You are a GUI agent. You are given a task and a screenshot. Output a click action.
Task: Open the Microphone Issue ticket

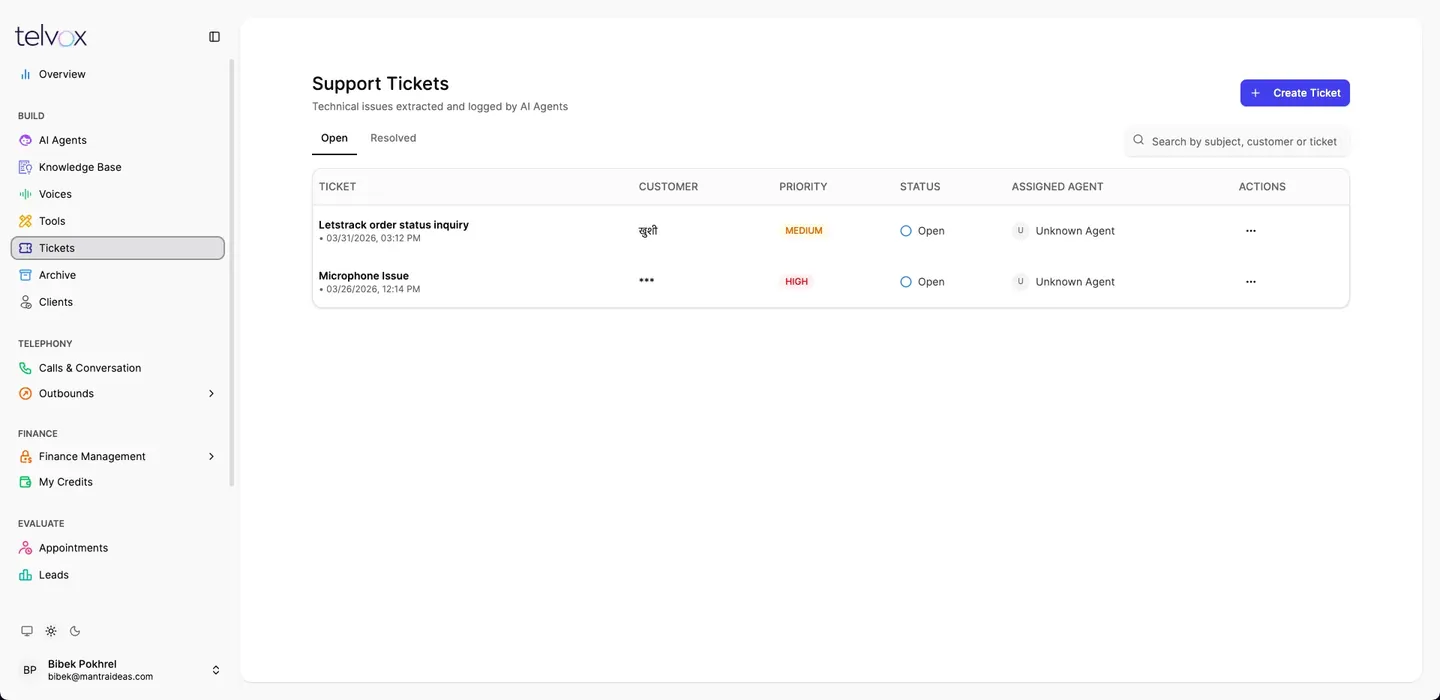(x=364, y=276)
